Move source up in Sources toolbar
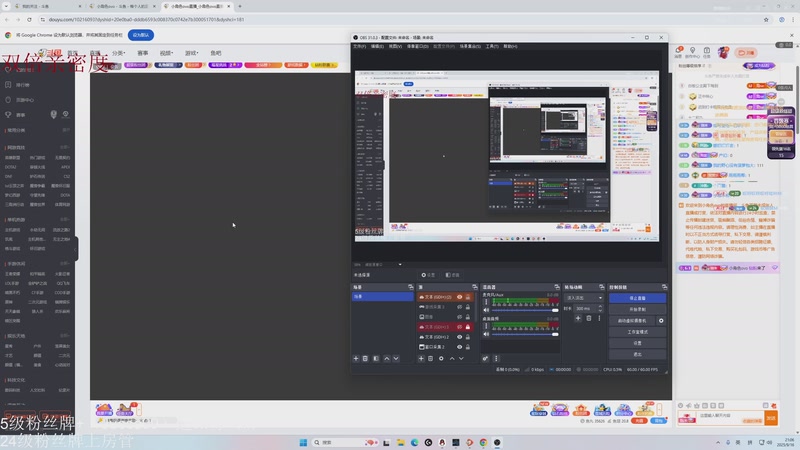This screenshot has width=800, height=450. pyautogui.click(x=452, y=359)
